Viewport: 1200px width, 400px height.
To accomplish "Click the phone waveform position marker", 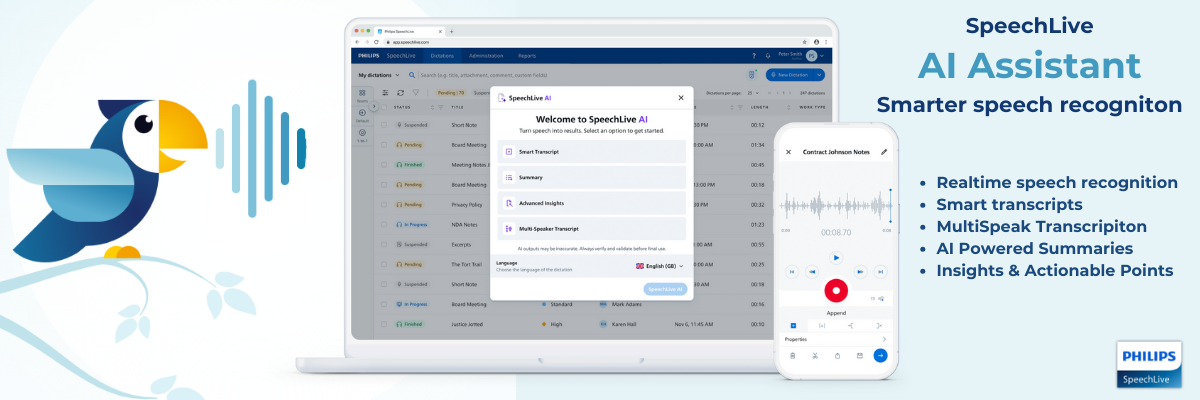I will tap(890, 205).
